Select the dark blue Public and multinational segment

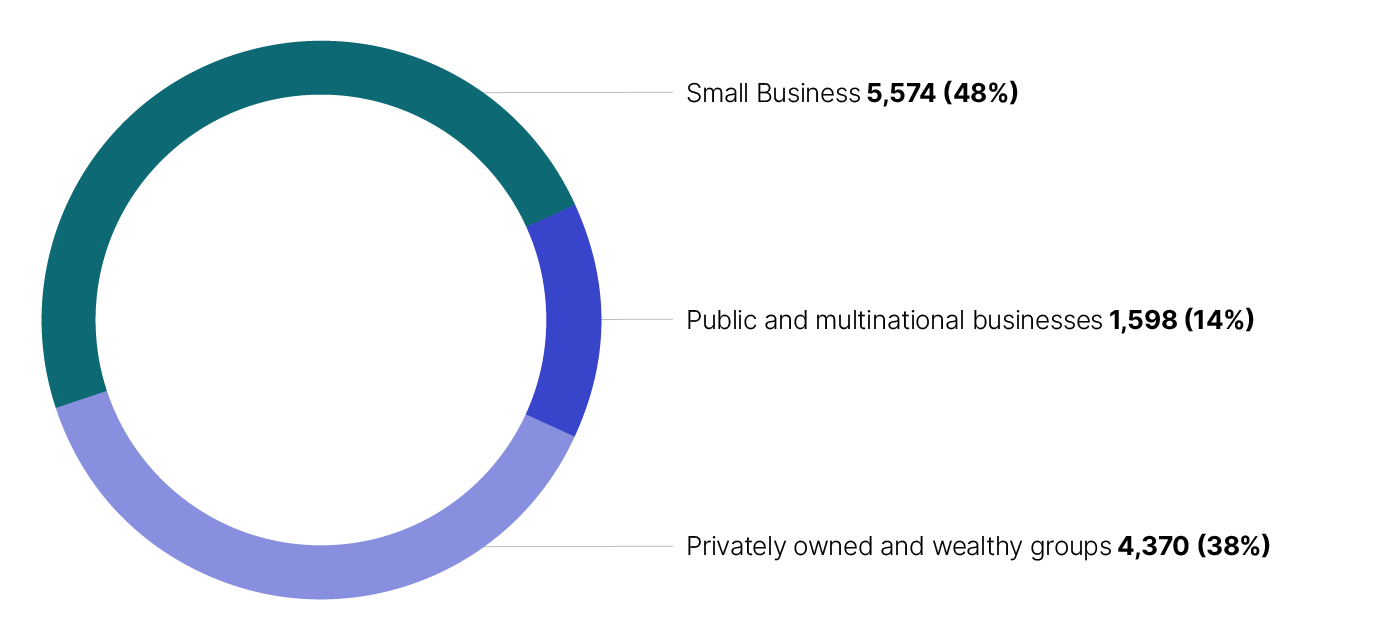(565, 320)
